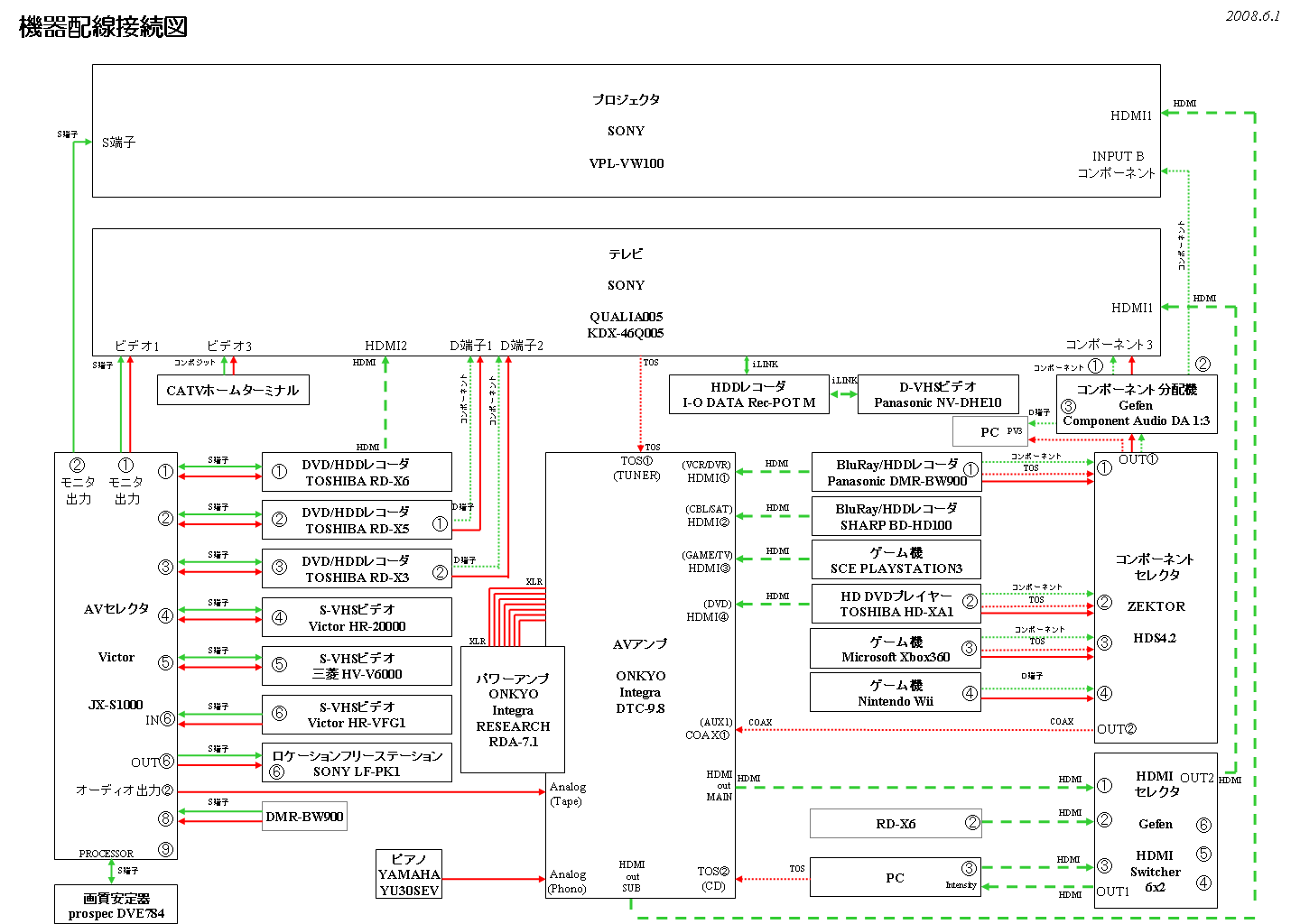
Task: Select the SONY VPL-VW100 projector block
Action: click(626, 132)
